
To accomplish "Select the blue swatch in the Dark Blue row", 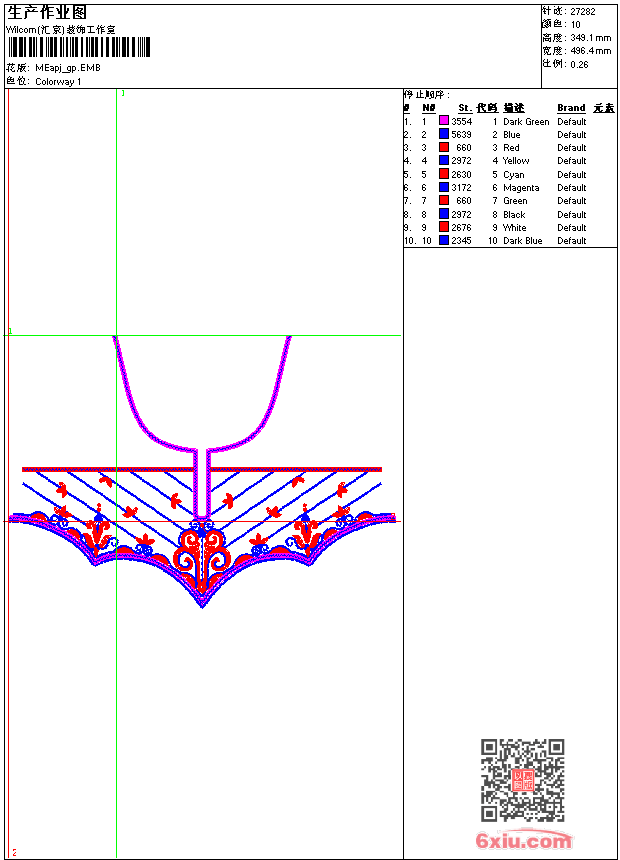I will point(444,240).
